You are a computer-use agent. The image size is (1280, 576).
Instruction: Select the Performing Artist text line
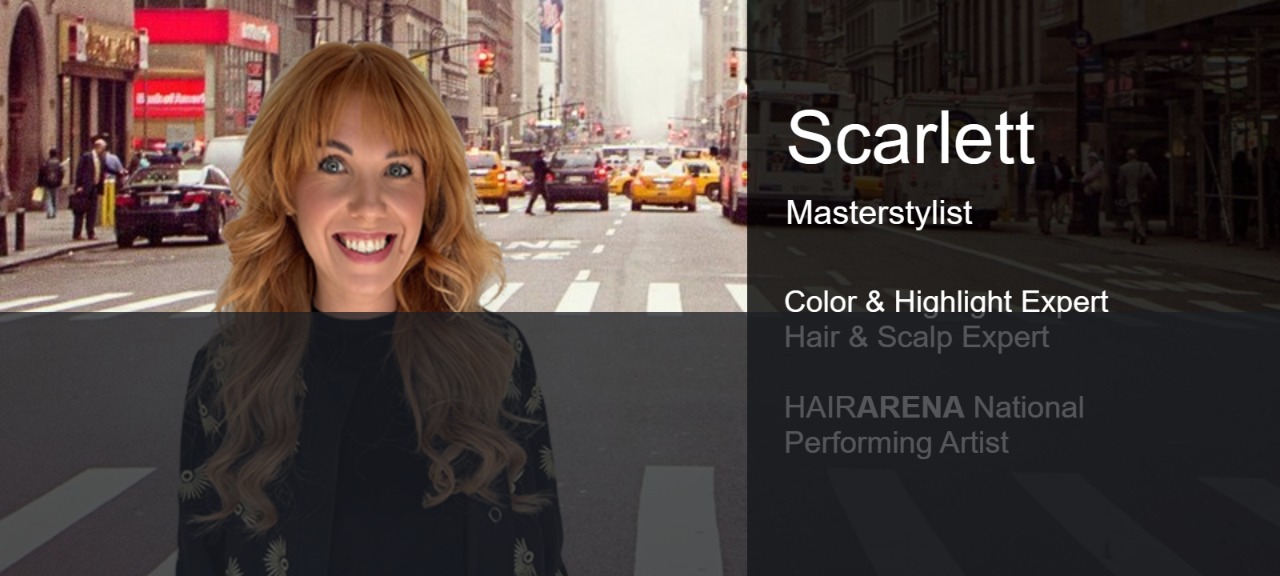pyautogui.click(x=896, y=442)
